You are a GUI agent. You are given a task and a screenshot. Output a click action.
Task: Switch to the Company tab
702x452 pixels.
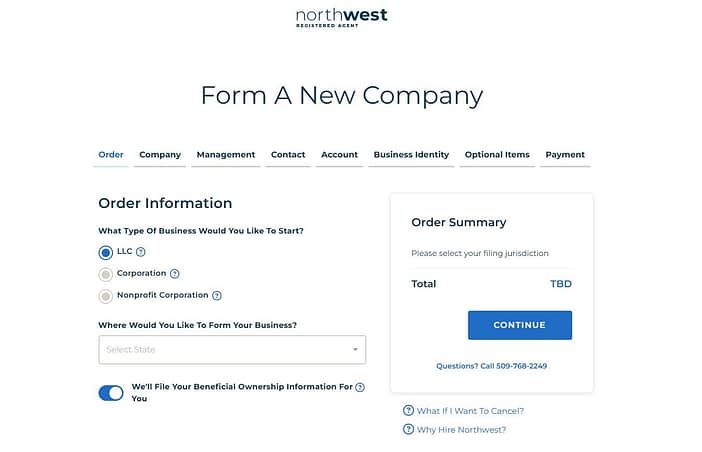[160, 155]
